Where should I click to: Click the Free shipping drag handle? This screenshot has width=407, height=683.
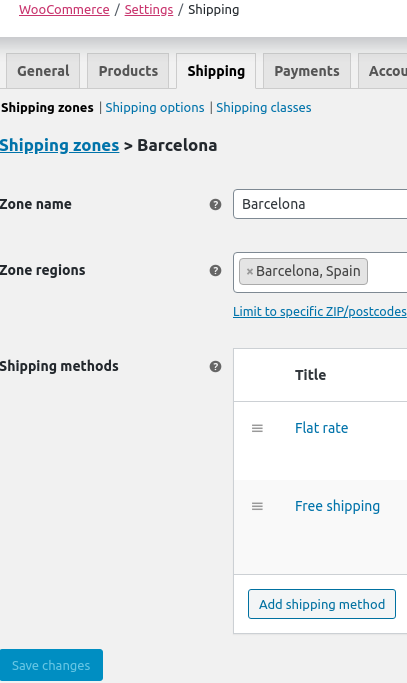click(x=257, y=506)
